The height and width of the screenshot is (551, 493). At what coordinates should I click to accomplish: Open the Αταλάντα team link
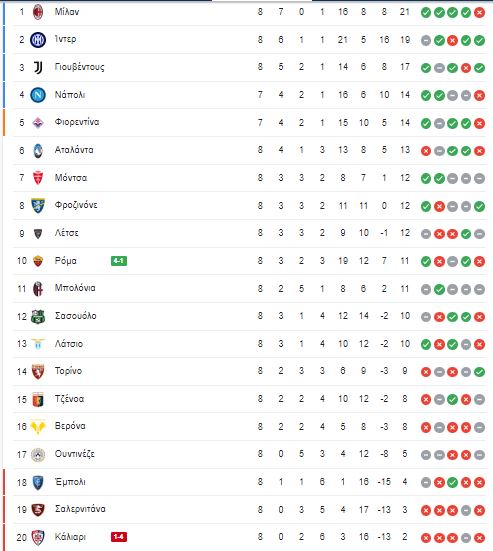pyautogui.click(x=74, y=150)
